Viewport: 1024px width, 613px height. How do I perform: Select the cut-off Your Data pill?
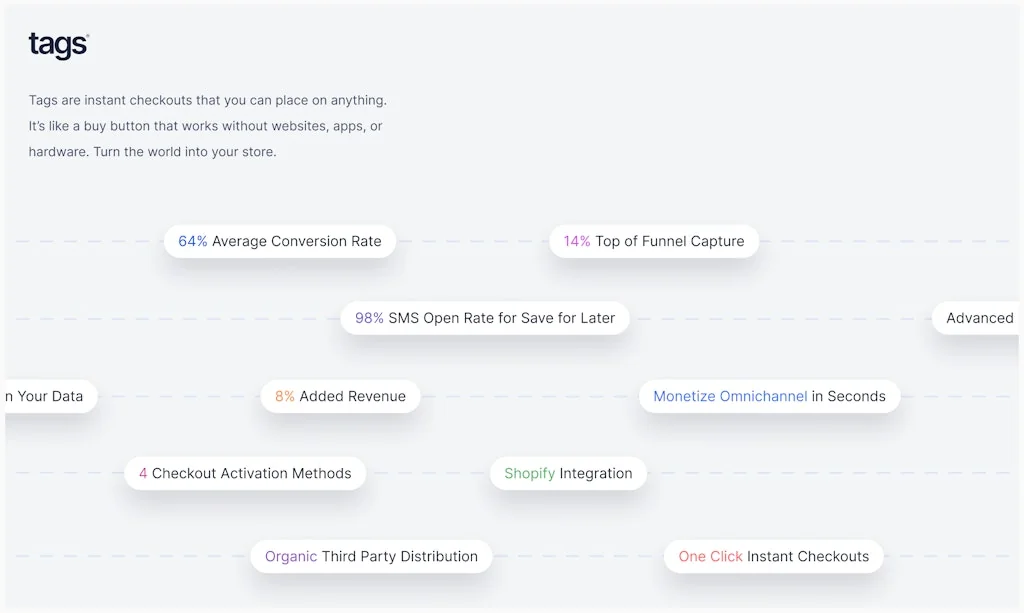point(48,396)
